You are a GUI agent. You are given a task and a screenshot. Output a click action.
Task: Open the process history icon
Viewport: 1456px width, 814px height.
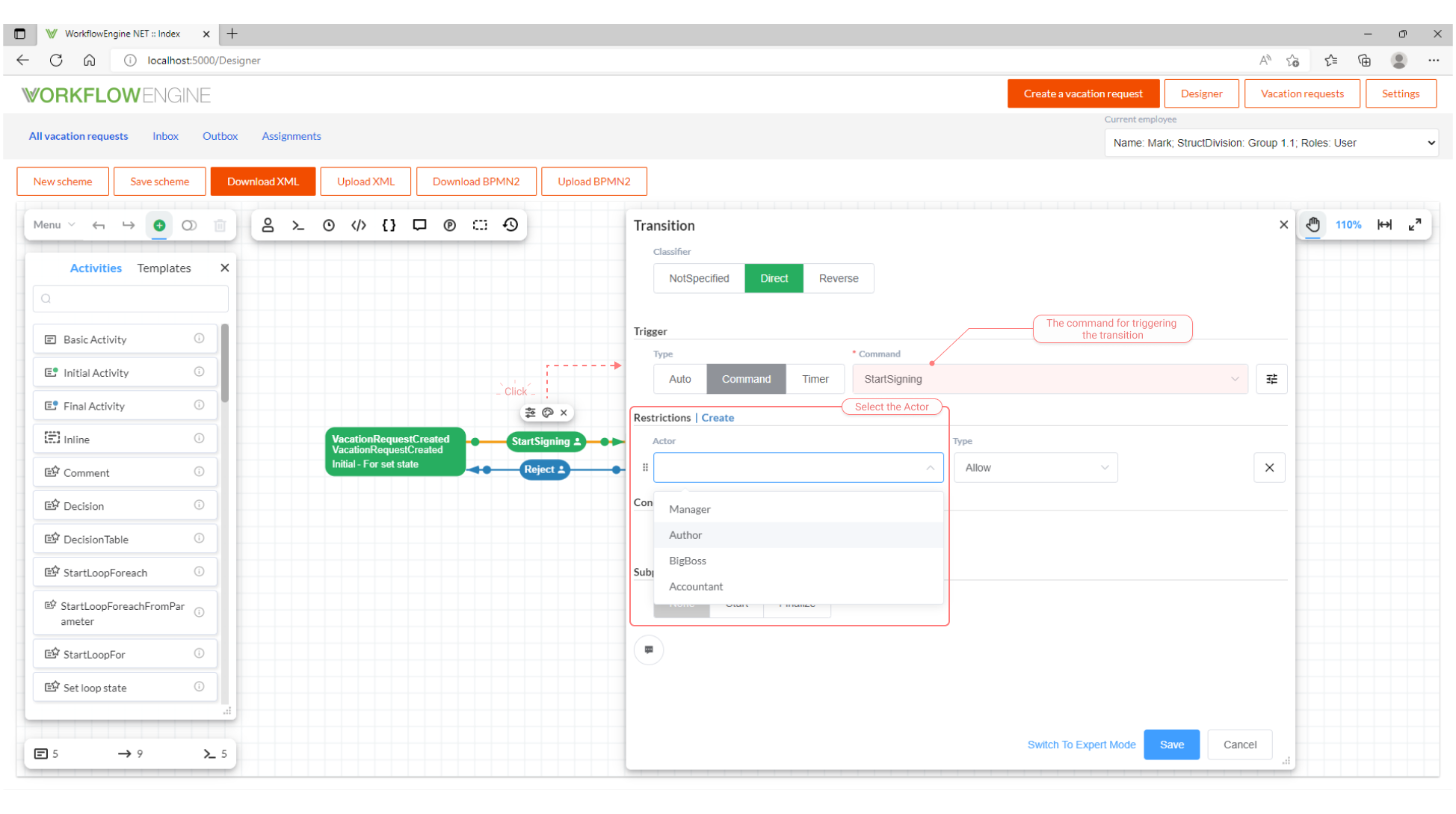(510, 225)
